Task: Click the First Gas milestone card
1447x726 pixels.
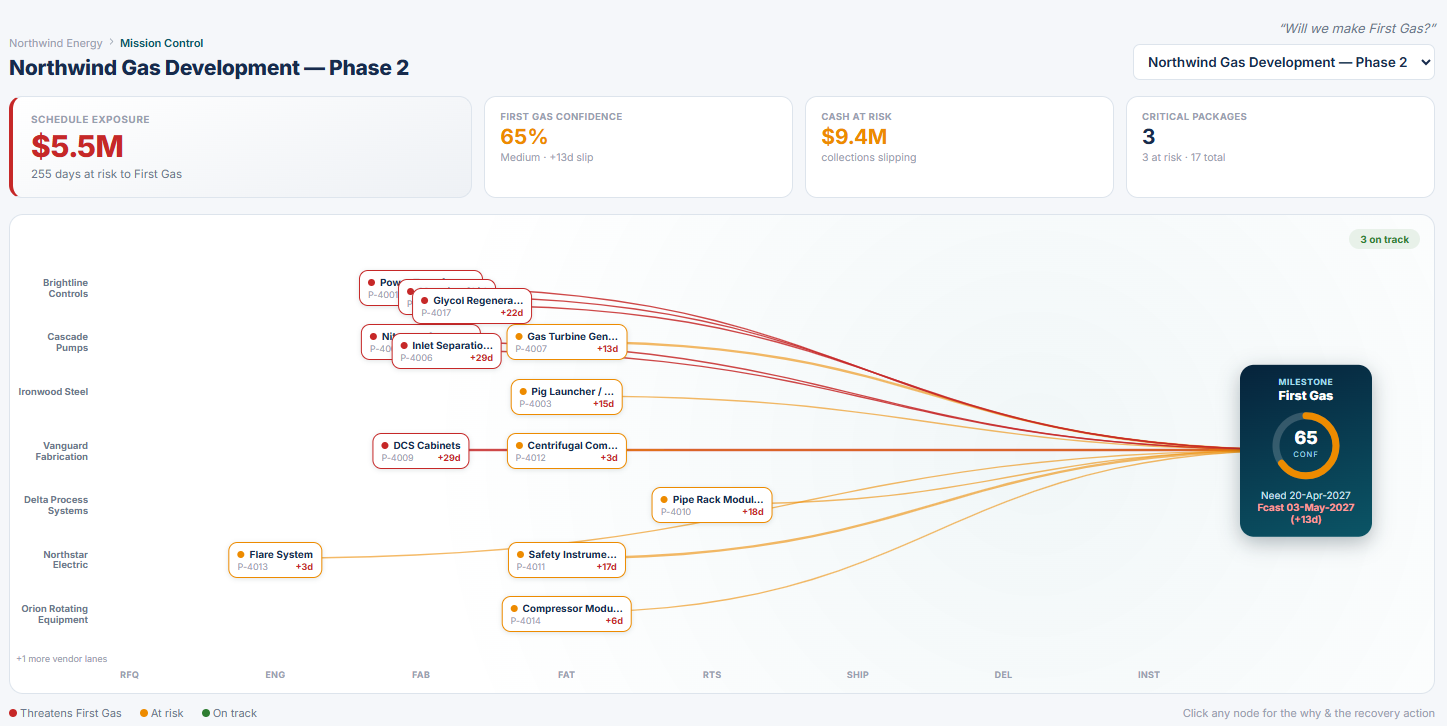Action: 1306,451
